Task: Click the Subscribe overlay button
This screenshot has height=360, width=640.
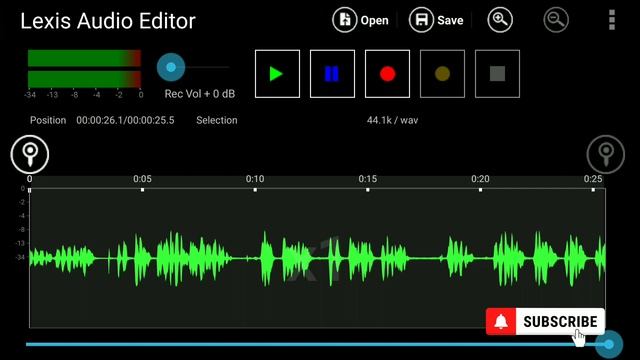Action: [545, 322]
